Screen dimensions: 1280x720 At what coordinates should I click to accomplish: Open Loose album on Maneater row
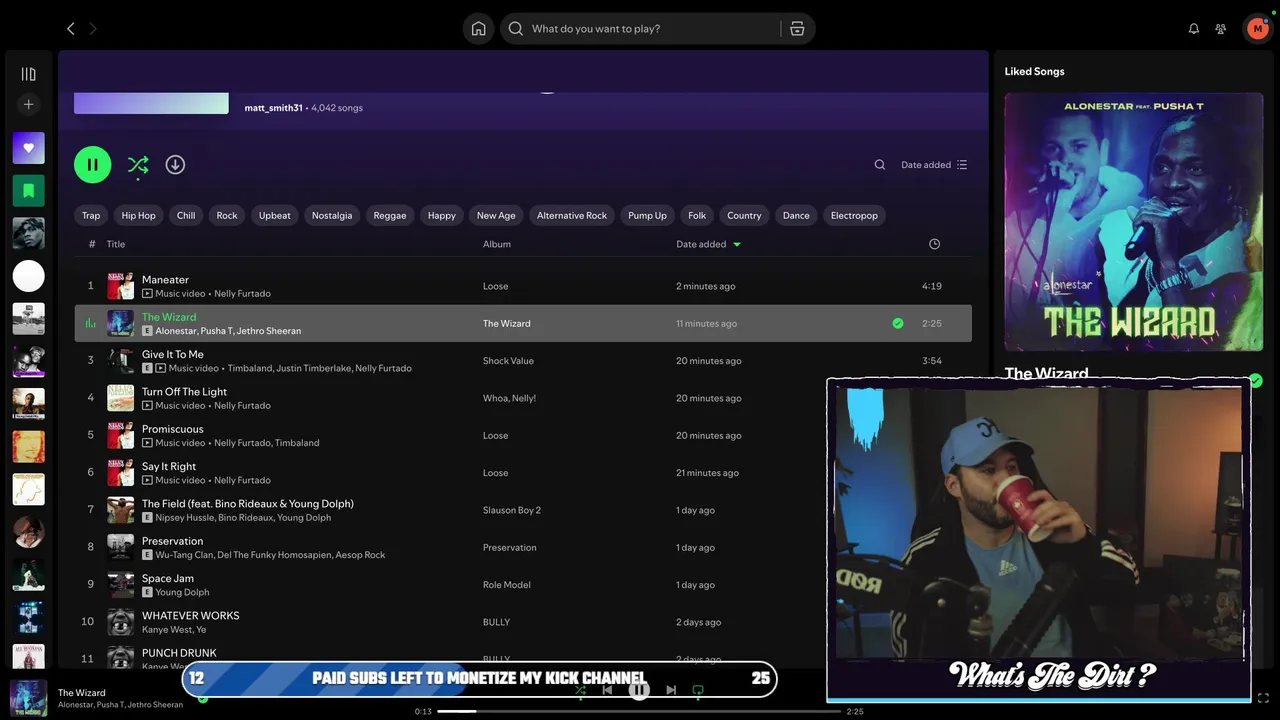[496, 286]
